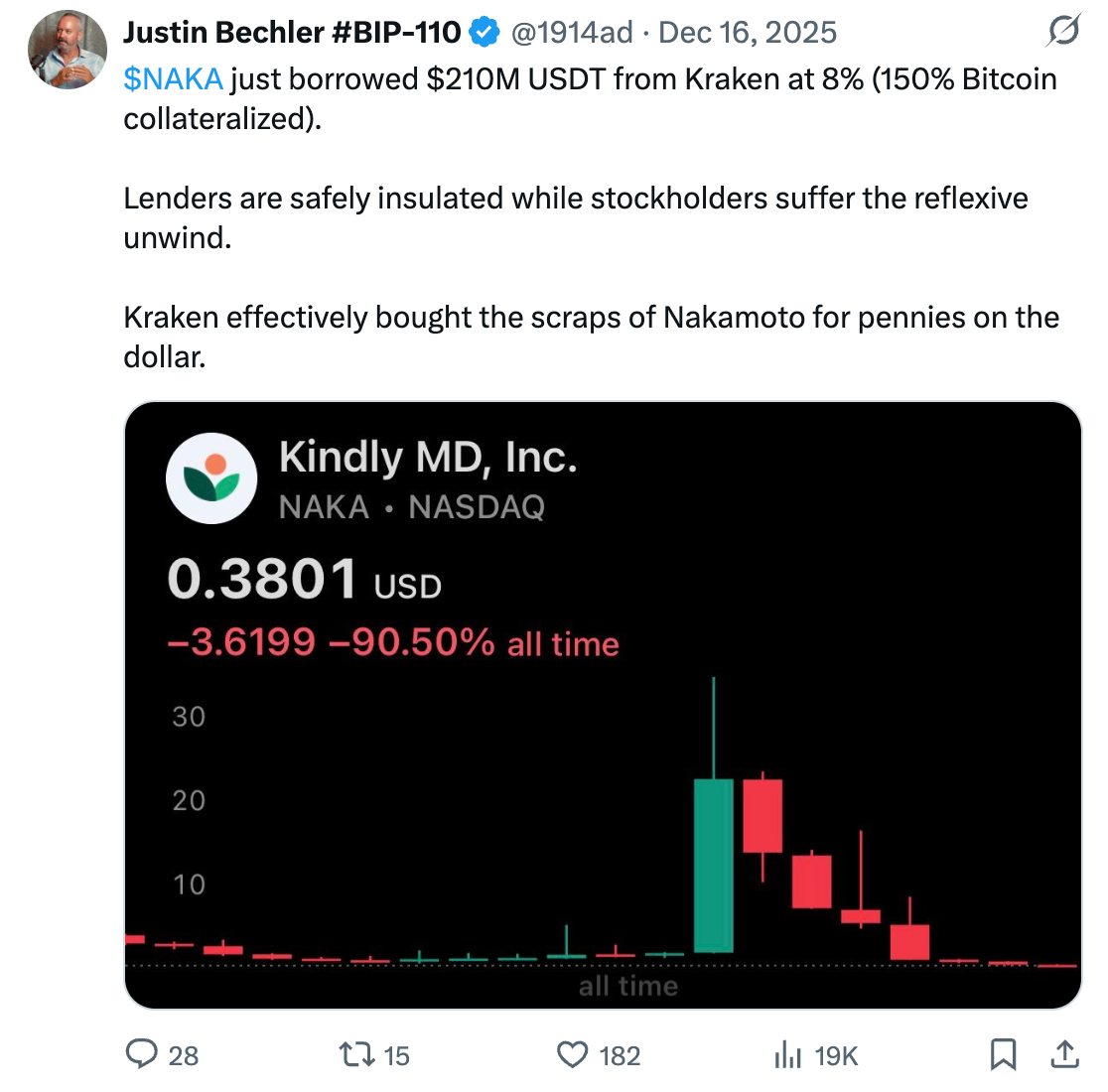1108x1092 pixels.
Task: Open Justin Bechler's profile avatar
Action: click(x=67, y=49)
